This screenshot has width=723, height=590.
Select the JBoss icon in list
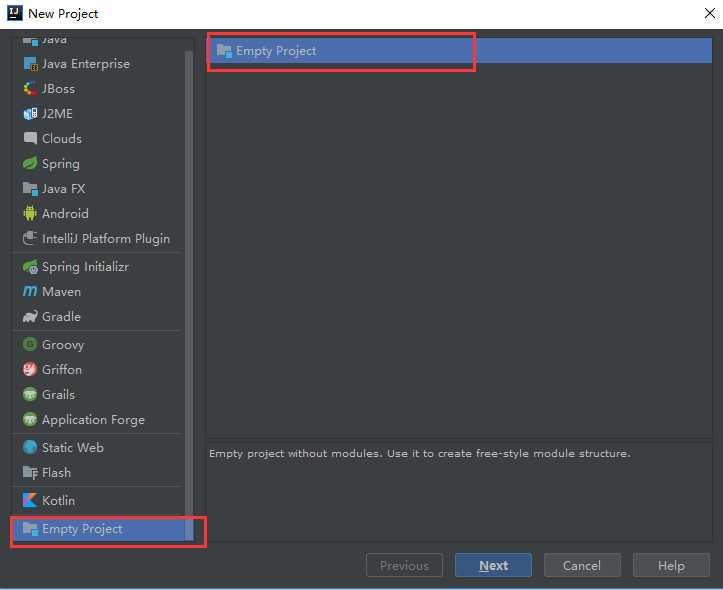pyautogui.click(x=30, y=88)
